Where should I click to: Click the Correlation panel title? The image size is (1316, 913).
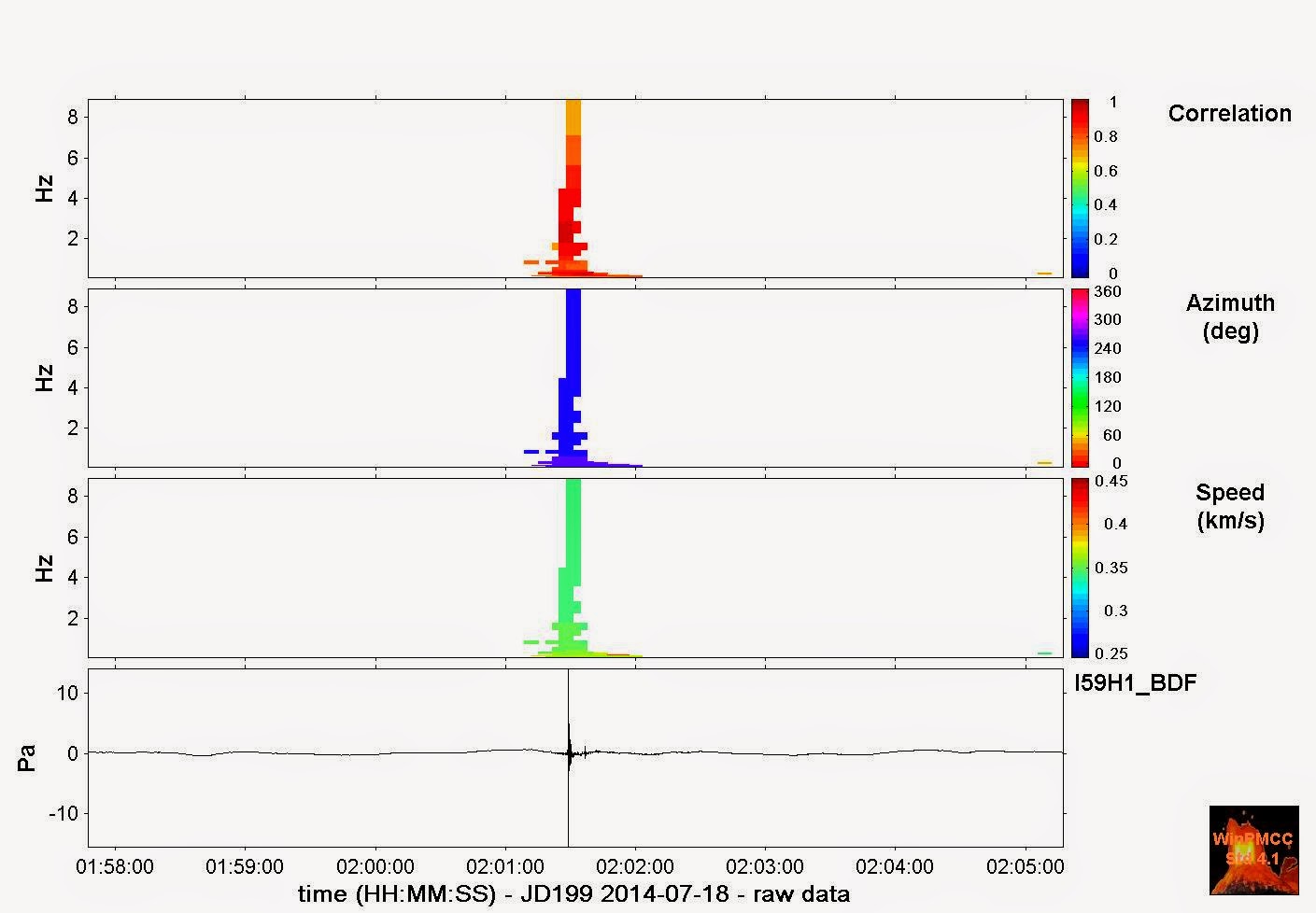[x=1229, y=113]
